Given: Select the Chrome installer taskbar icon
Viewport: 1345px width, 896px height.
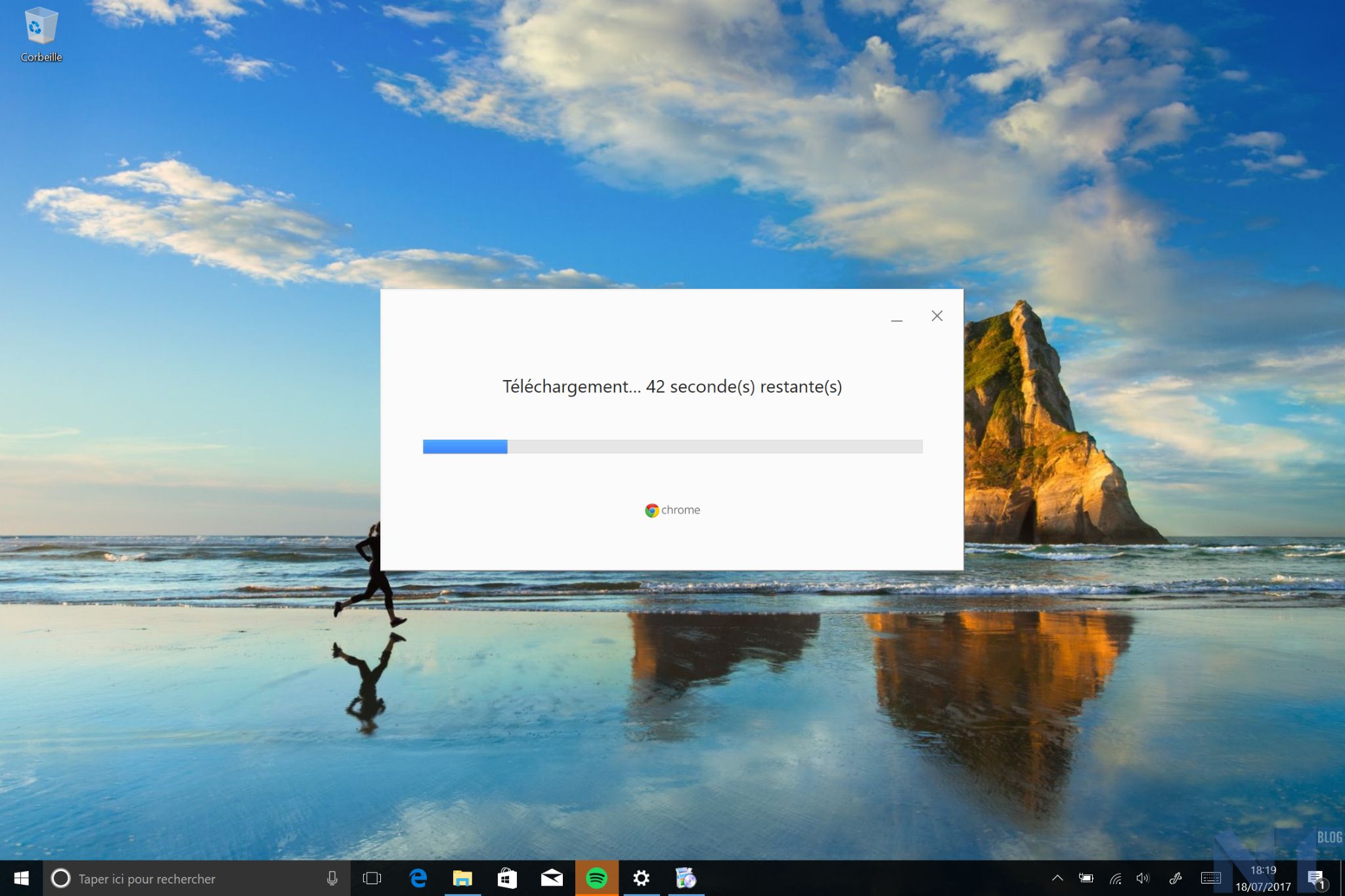Looking at the screenshot, I should point(686,878).
